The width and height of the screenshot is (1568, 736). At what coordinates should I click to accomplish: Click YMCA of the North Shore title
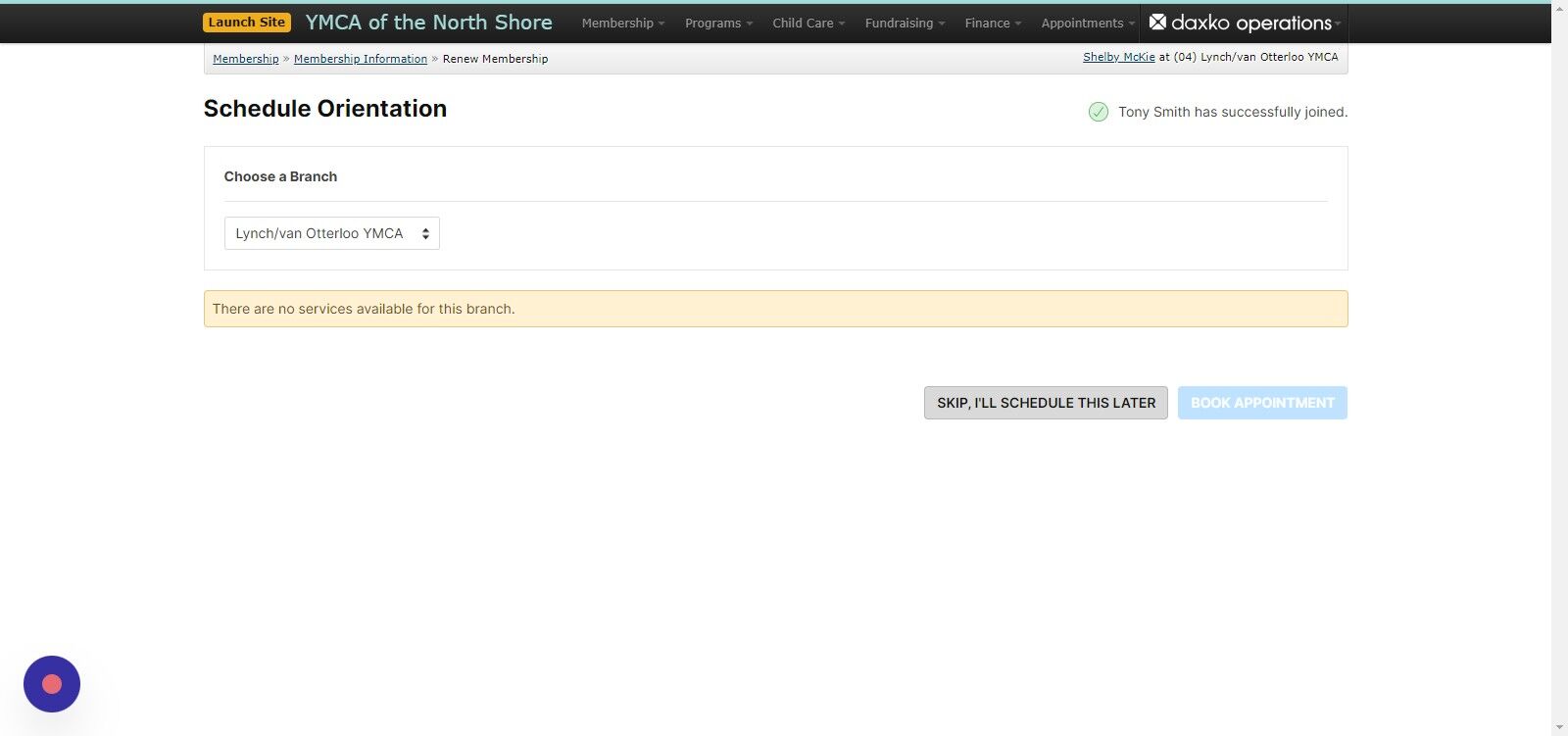(x=428, y=22)
